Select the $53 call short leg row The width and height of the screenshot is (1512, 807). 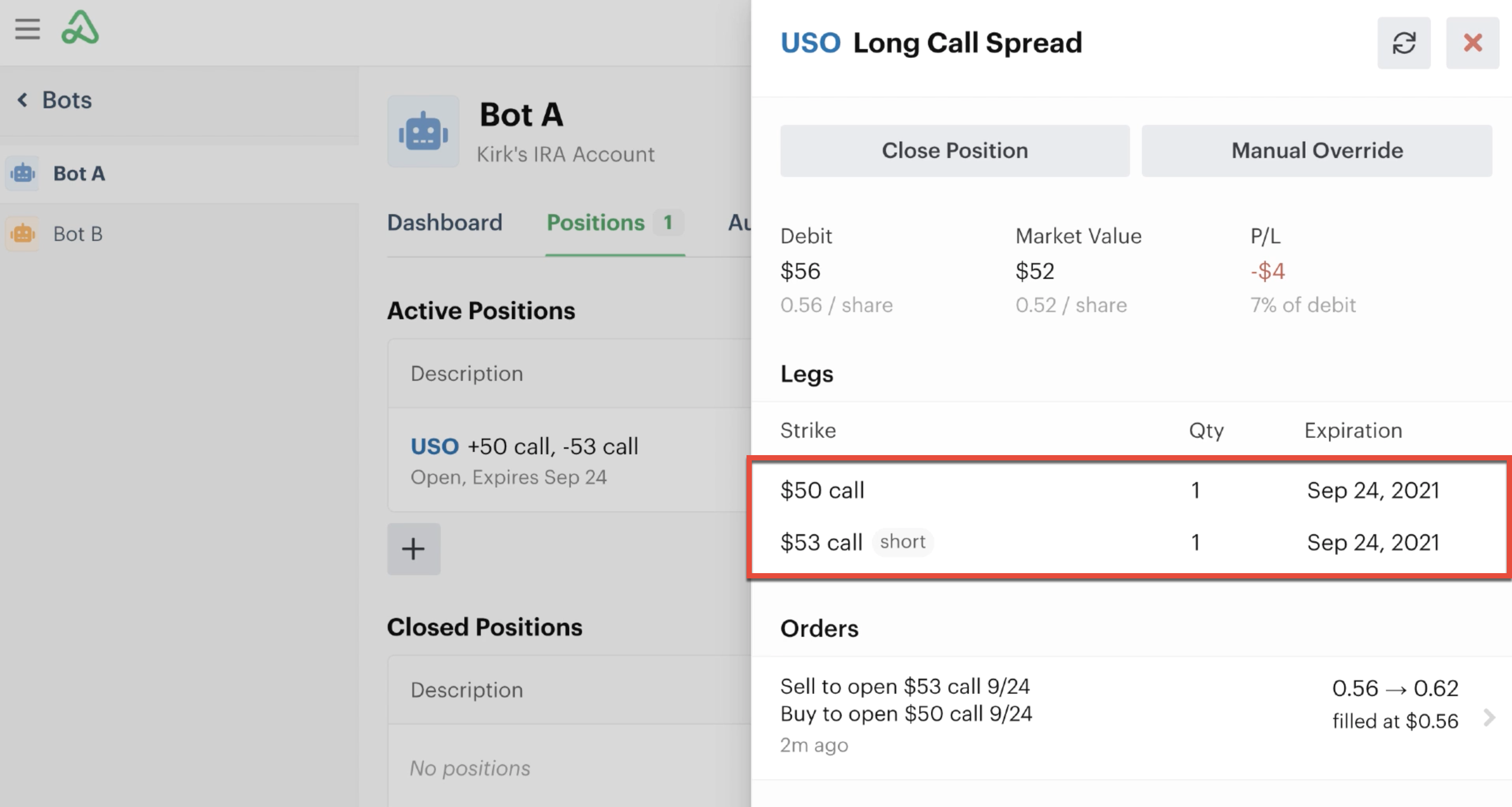point(1129,542)
